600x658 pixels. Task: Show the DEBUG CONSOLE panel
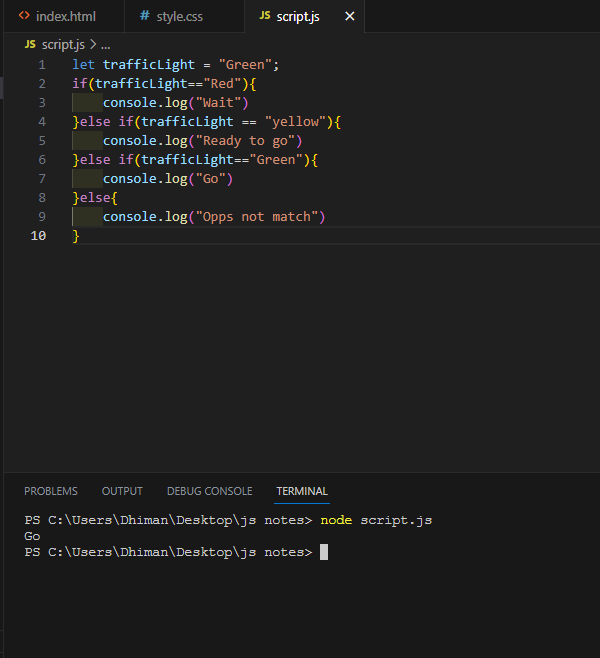[x=209, y=491]
